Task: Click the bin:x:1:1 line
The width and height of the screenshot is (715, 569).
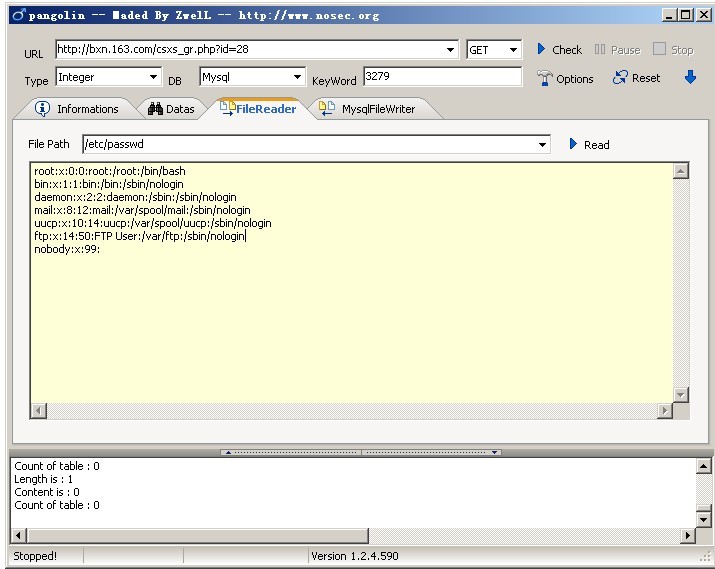Action: tap(109, 184)
